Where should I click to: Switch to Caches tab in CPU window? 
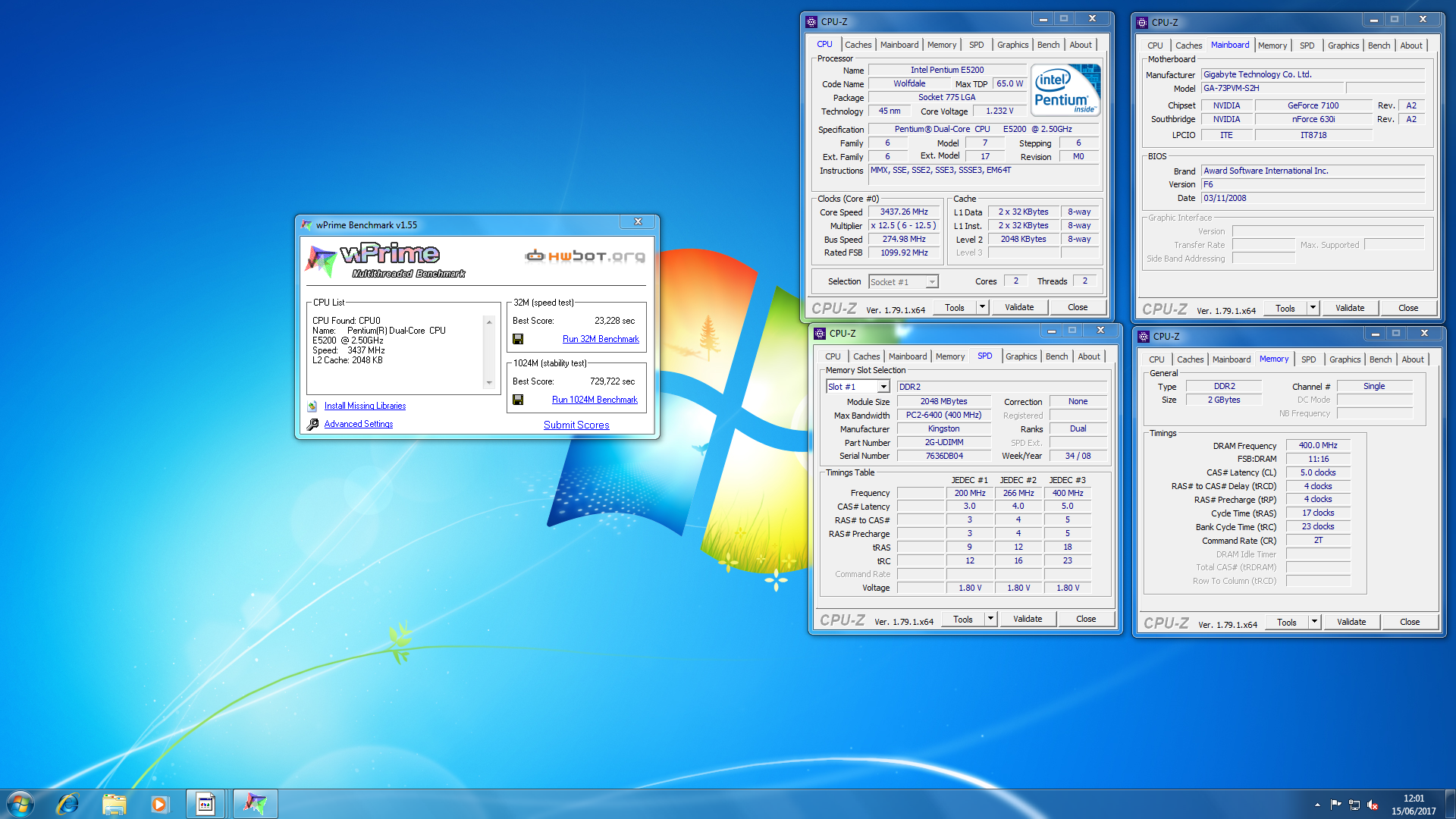point(858,45)
